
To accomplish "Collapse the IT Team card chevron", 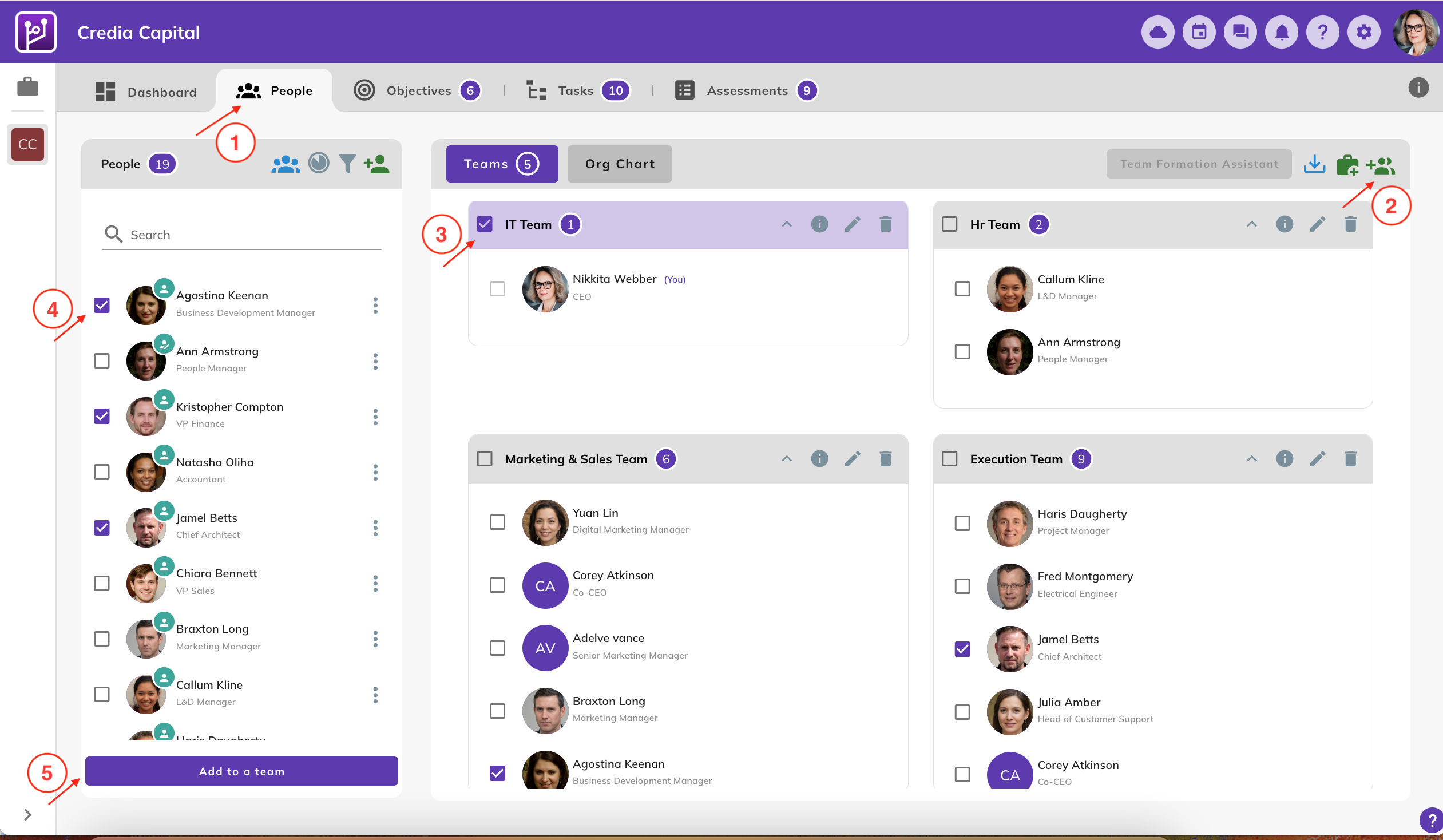I will click(787, 224).
